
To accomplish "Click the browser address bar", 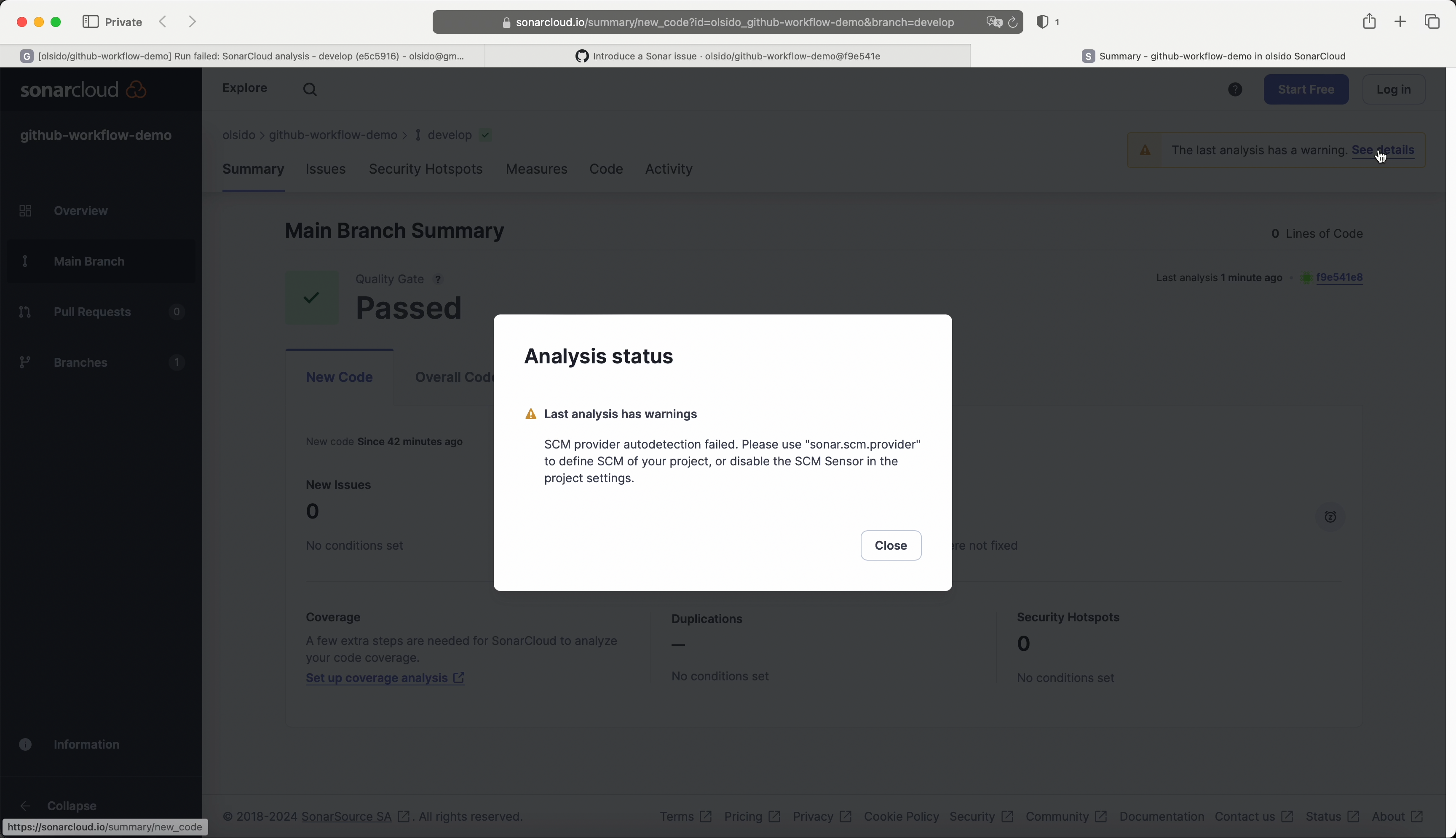I will click(734, 22).
